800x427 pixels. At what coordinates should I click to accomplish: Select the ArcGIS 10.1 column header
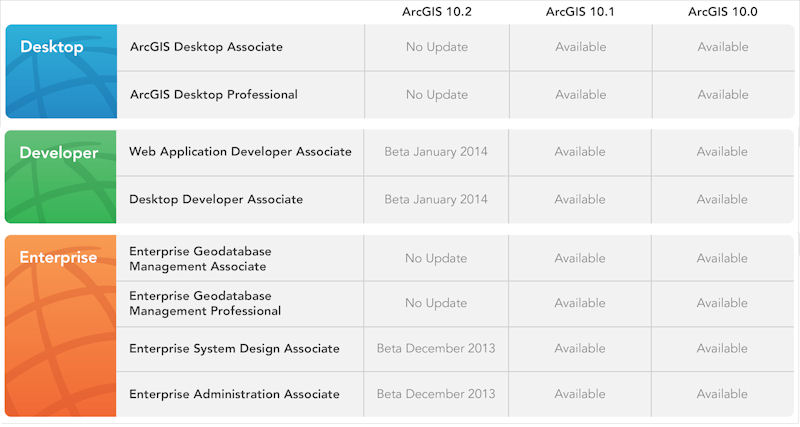(x=580, y=11)
